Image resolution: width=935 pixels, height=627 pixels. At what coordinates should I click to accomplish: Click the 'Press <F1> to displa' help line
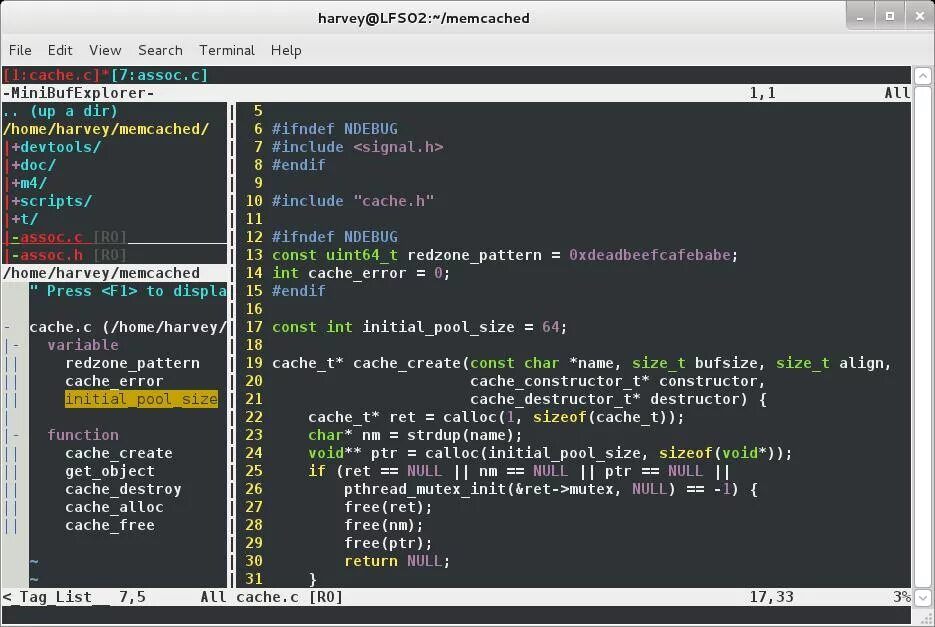point(128,291)
